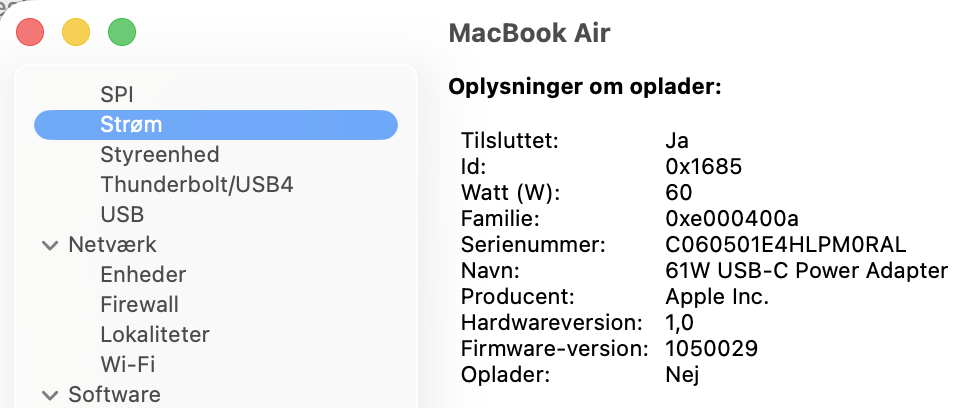Select the Strøm sidebar item

131,124
